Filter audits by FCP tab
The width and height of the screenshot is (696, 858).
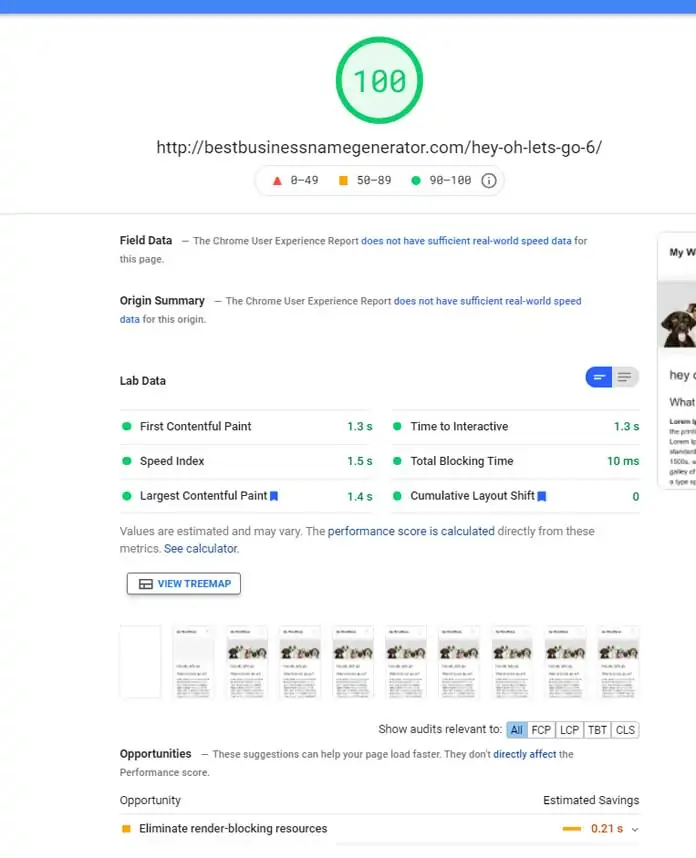click(x=541, y=730)
